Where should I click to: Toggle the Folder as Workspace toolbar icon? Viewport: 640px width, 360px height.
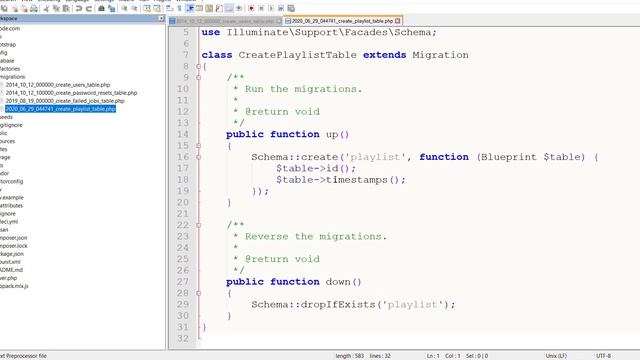[229, 8]
